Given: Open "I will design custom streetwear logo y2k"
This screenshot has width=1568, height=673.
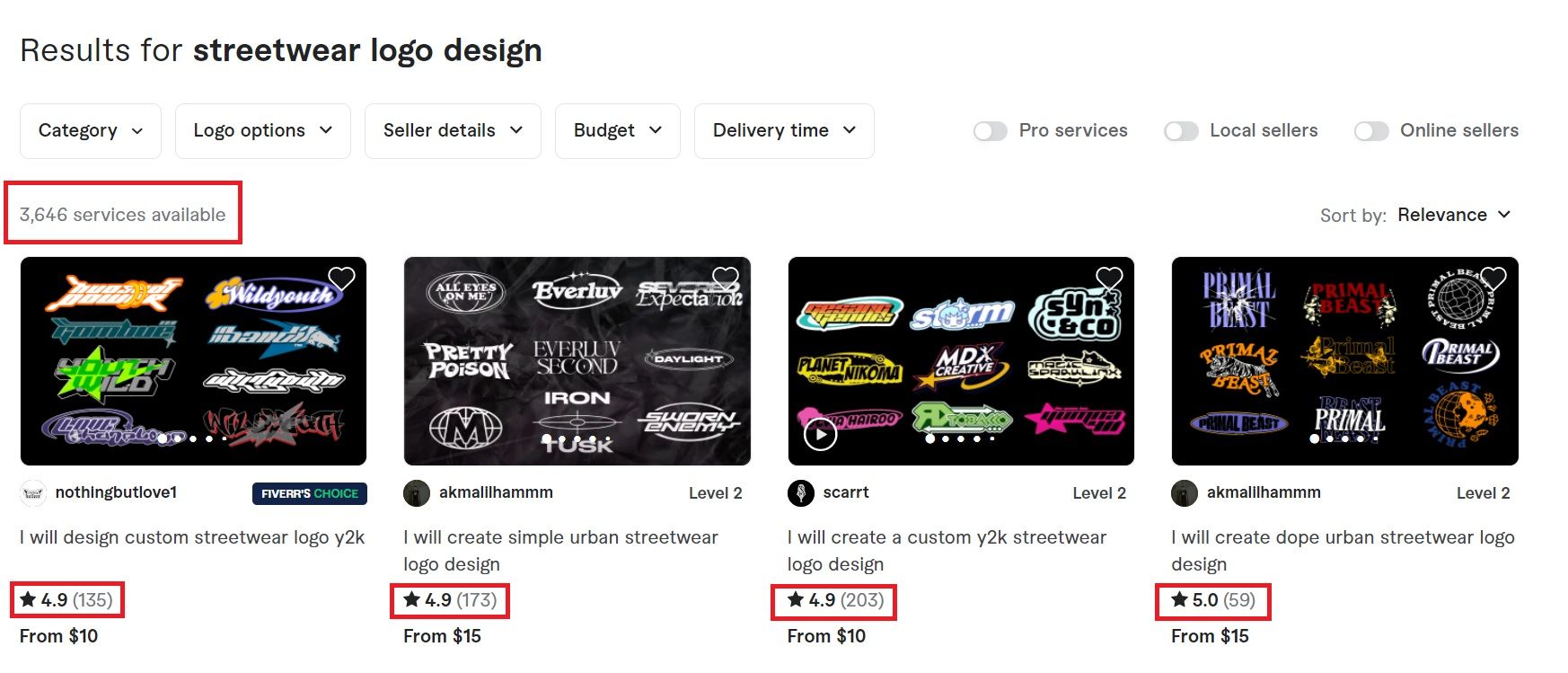Looking at the screenshot, I should click(x=192, y=537).
